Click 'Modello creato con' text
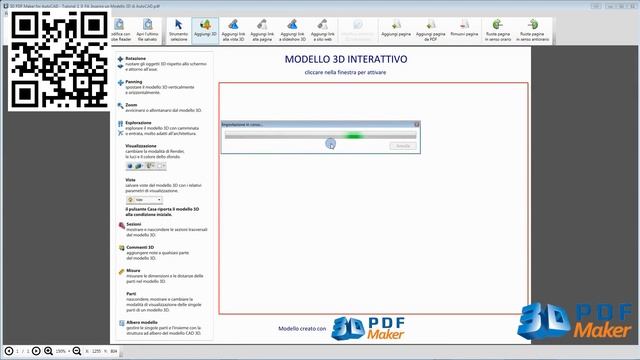The width and height of the screenshot is (640, 360). click(302, 328)
